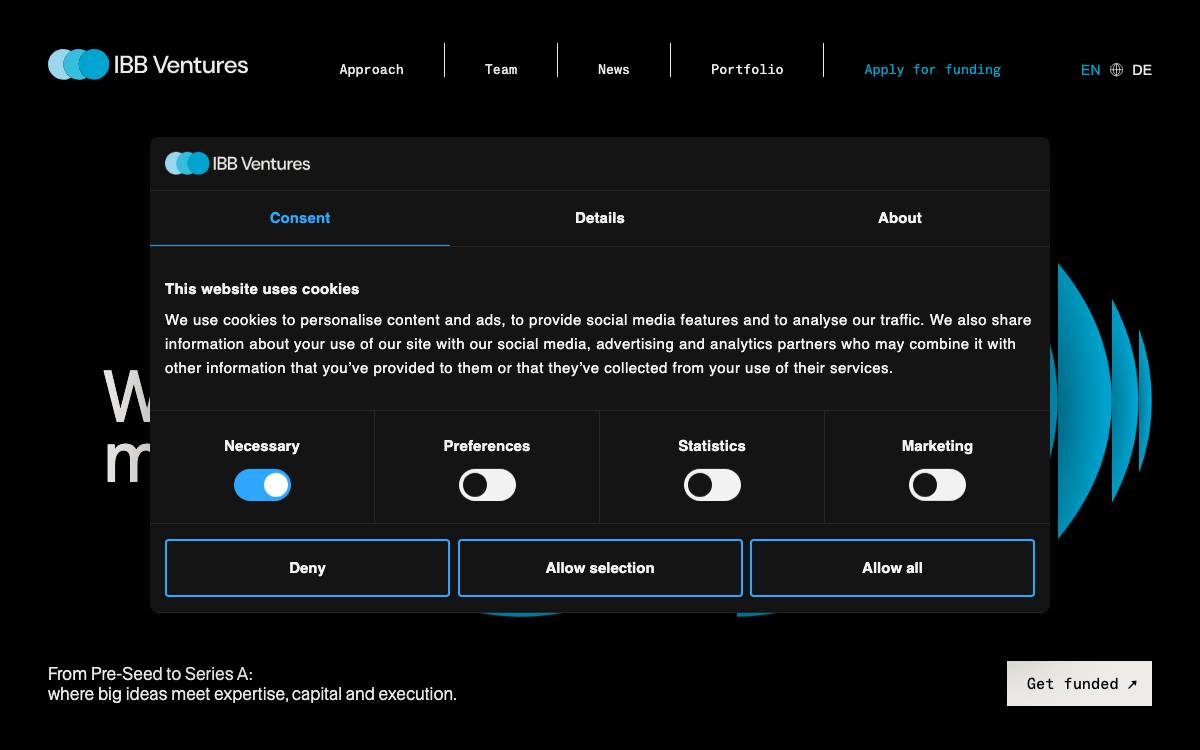Click the Get funded button

coord(1079,684)
